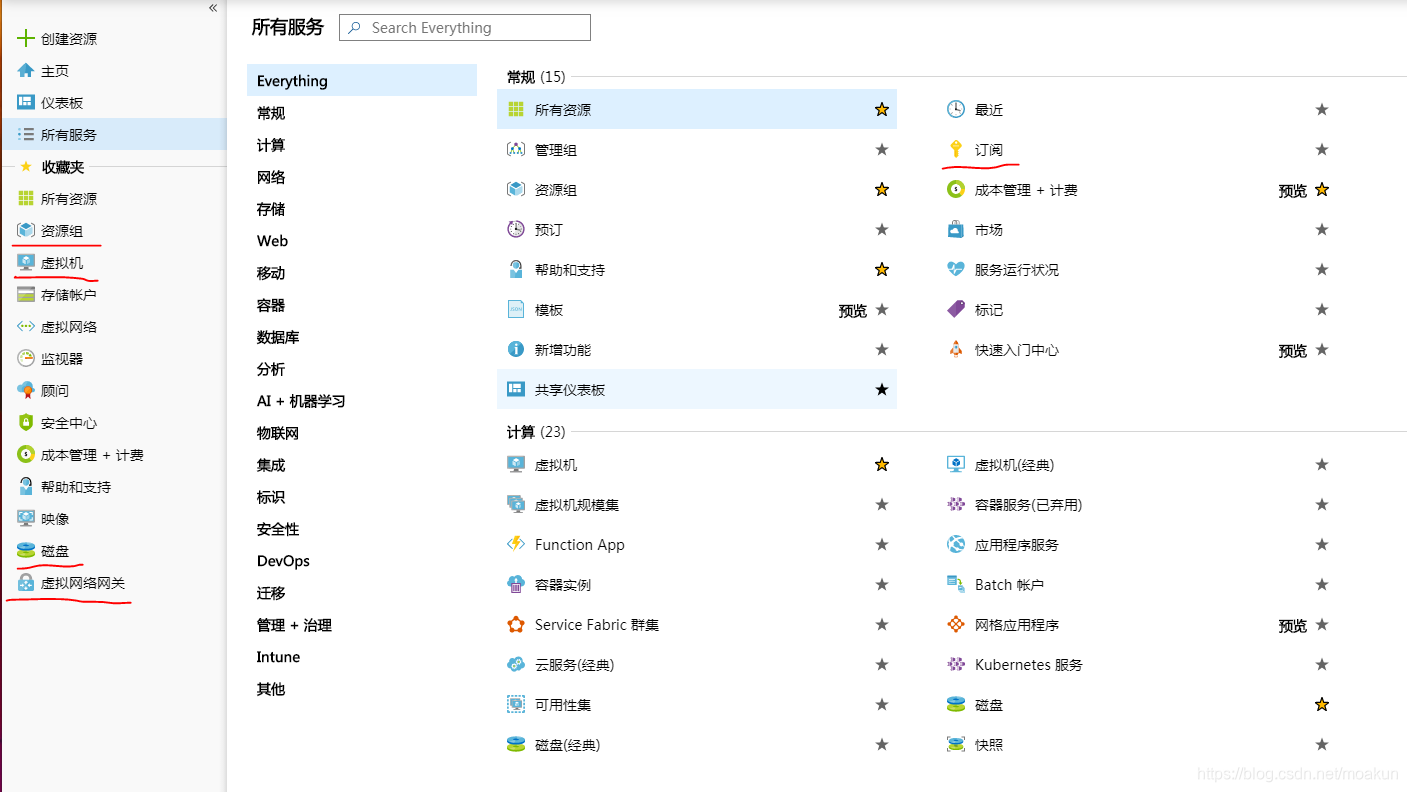Open 监视器 gauge icon in sidebar
1407x792 pixels.
(x=26, y=359)
